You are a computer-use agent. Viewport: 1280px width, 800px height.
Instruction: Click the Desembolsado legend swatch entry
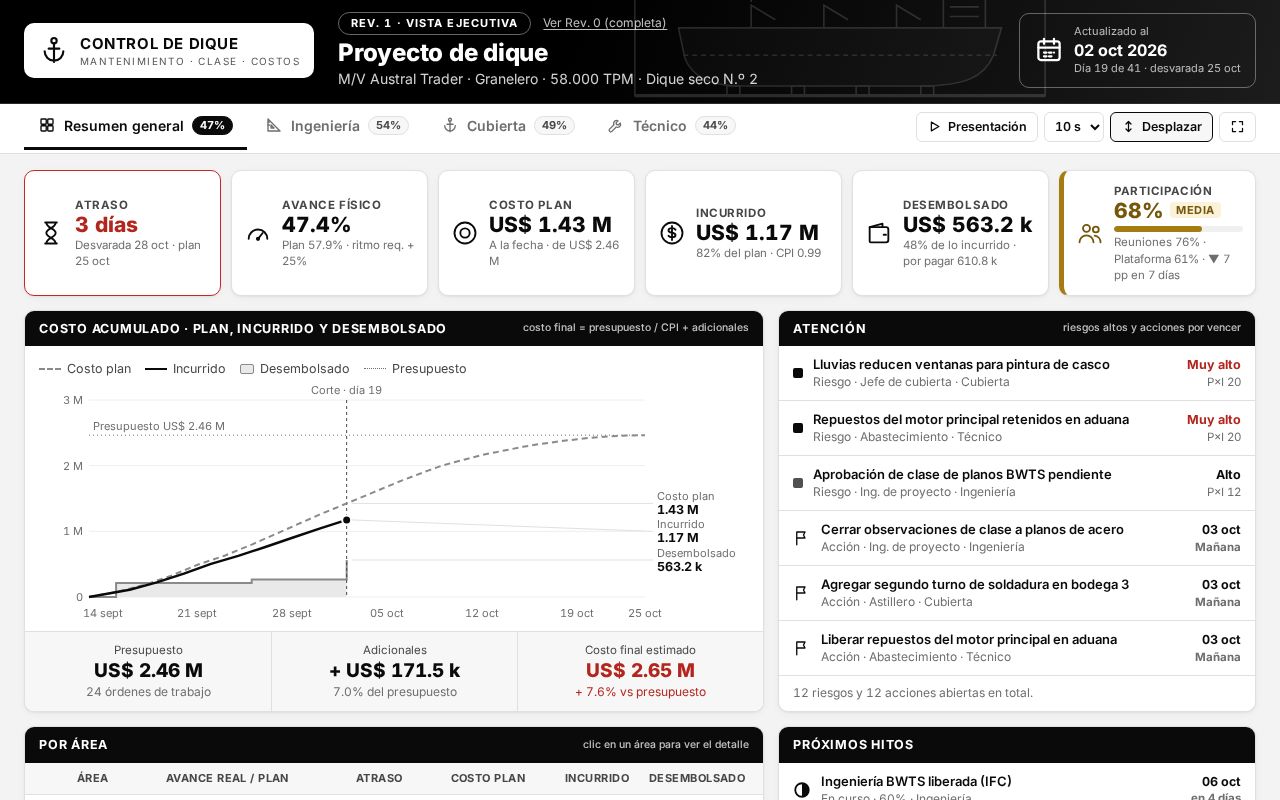(295, 369)
